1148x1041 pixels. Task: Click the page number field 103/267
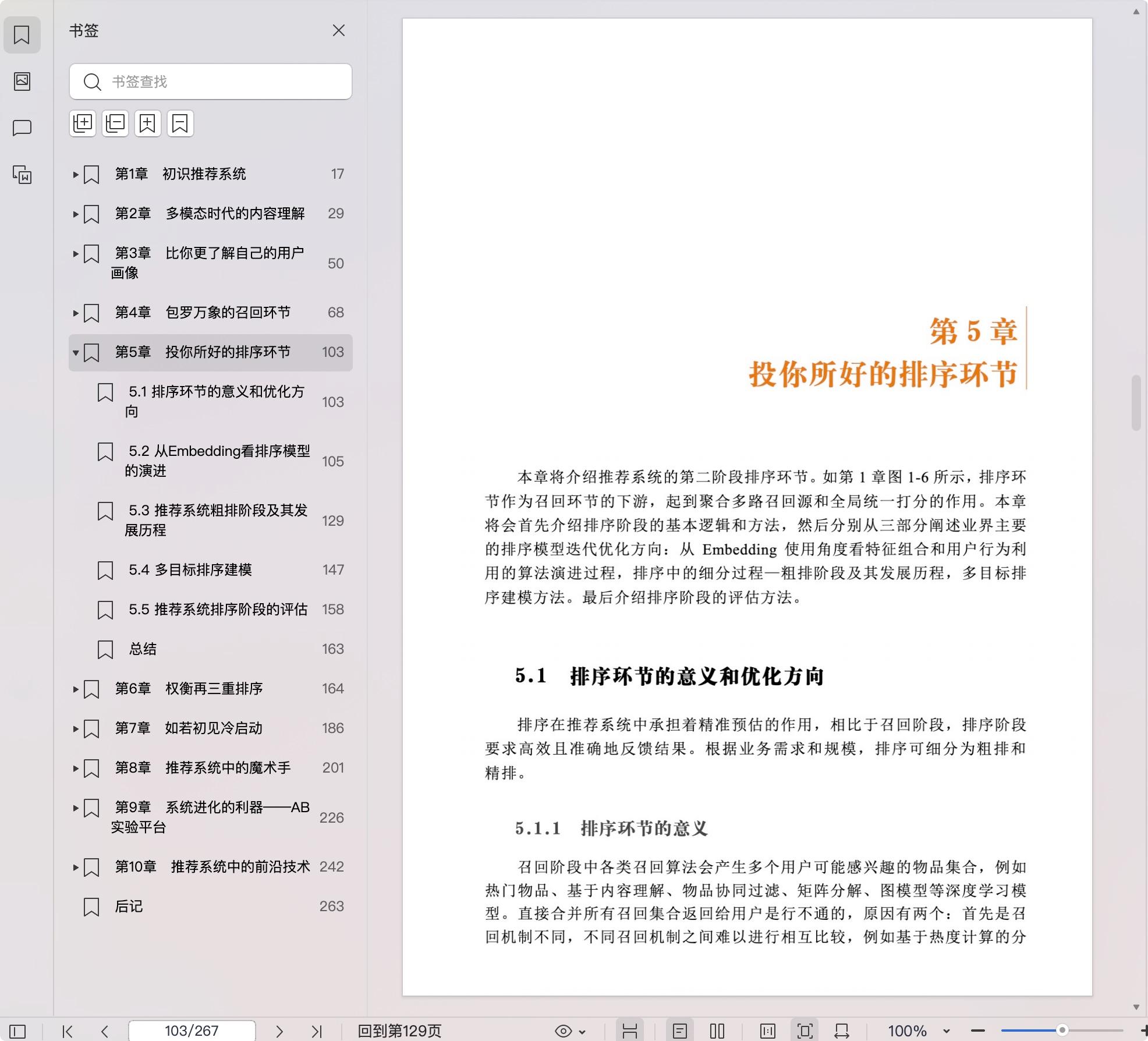[192, 1031]
